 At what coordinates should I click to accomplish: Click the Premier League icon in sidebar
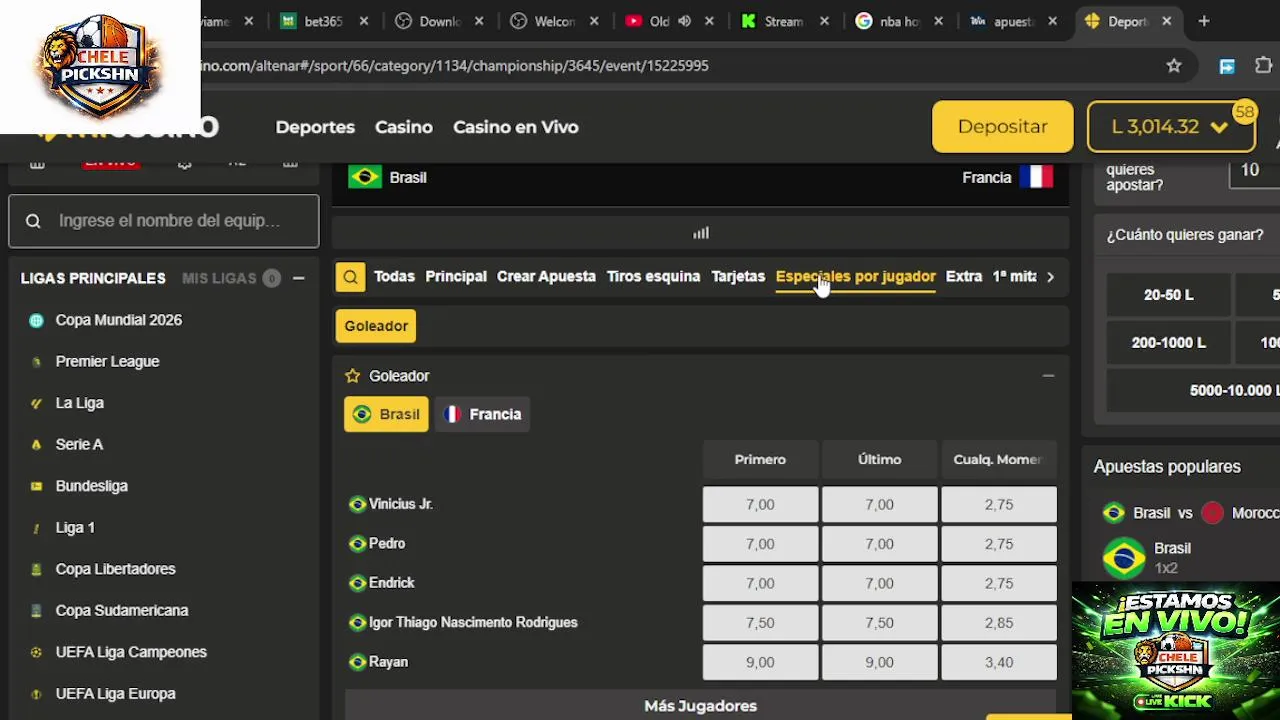37,362
